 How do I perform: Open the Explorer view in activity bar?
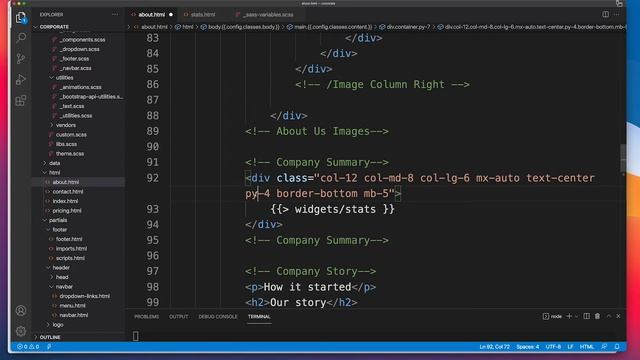(x=21, y=17)
